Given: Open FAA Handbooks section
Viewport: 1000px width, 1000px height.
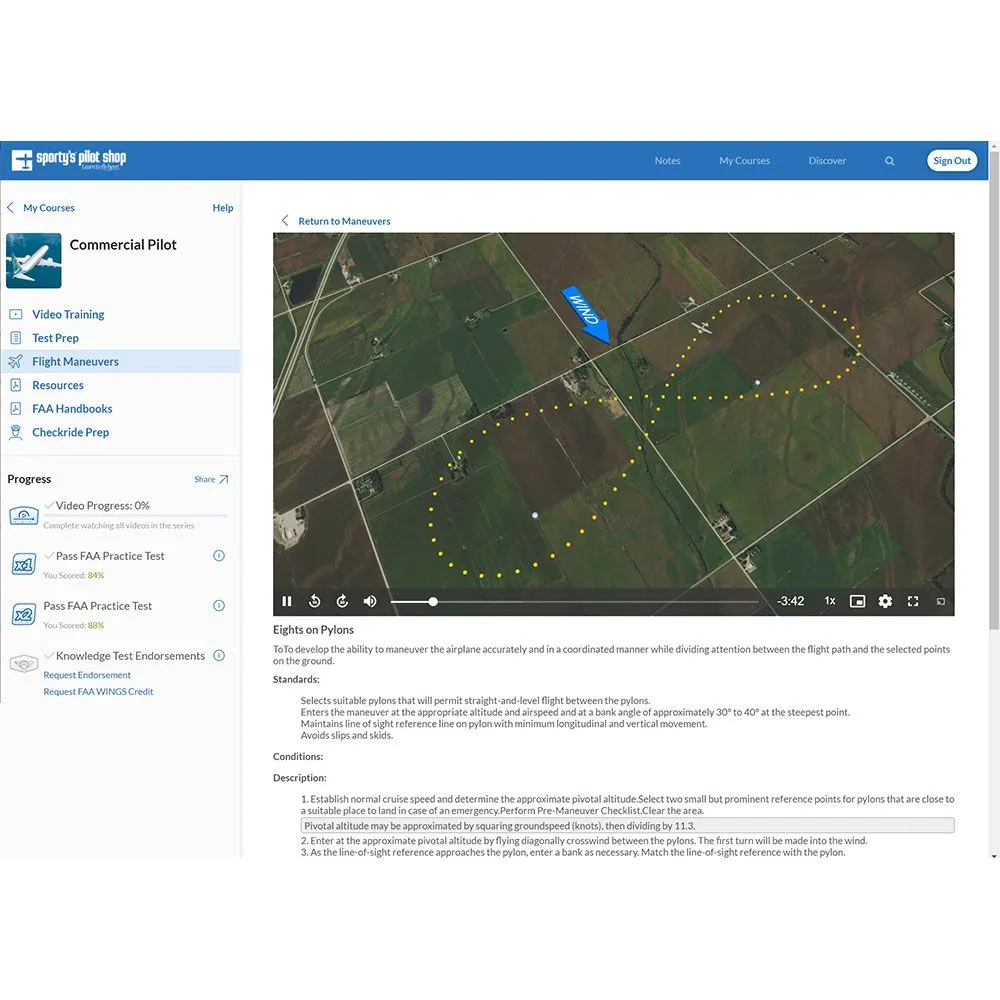Looking at the screenshot, I should 72,409.
